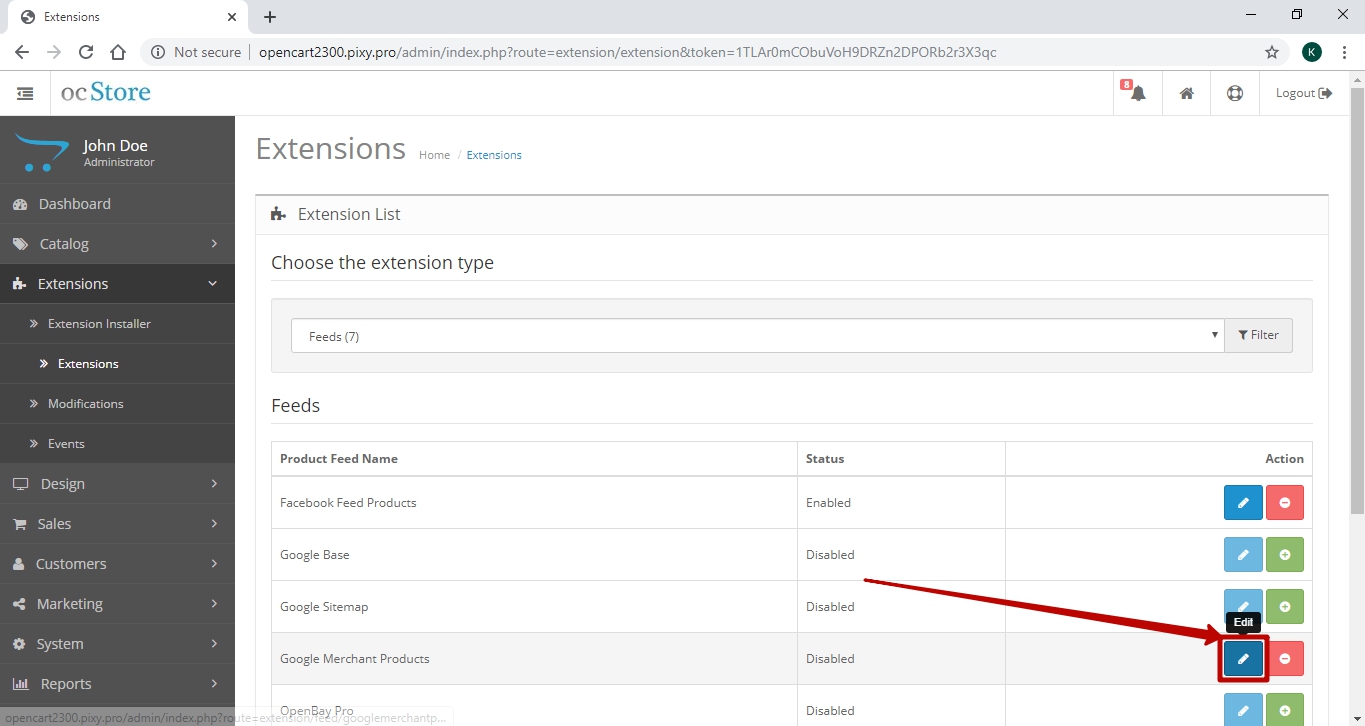The image size is (1365, 726).
Task: Click the help lifebuoy icon
Action: (x=1234, y=93)
